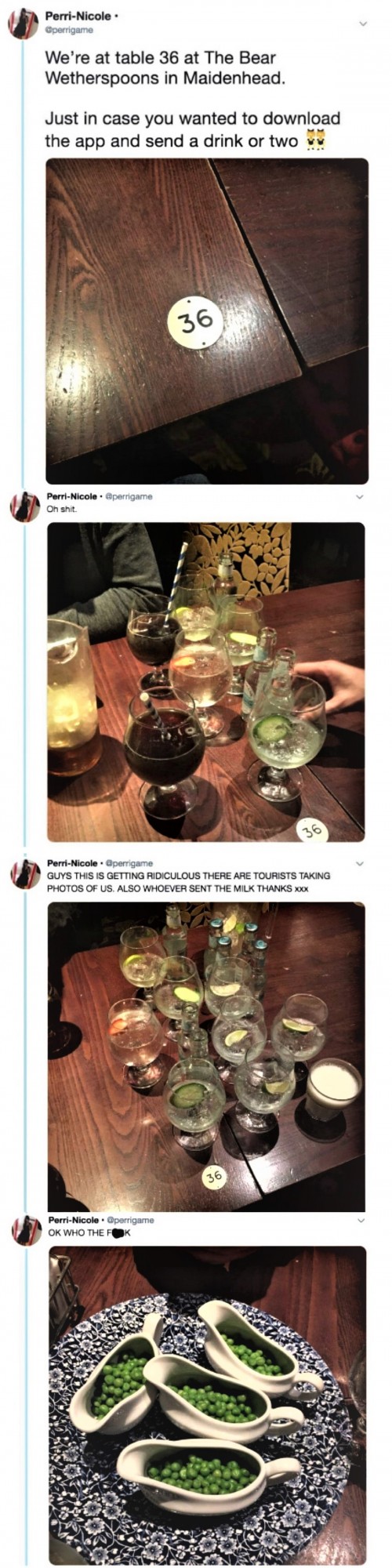
Task: Open the @perrigame handle on the tourists tweet
Action: [x=129, y=863]
